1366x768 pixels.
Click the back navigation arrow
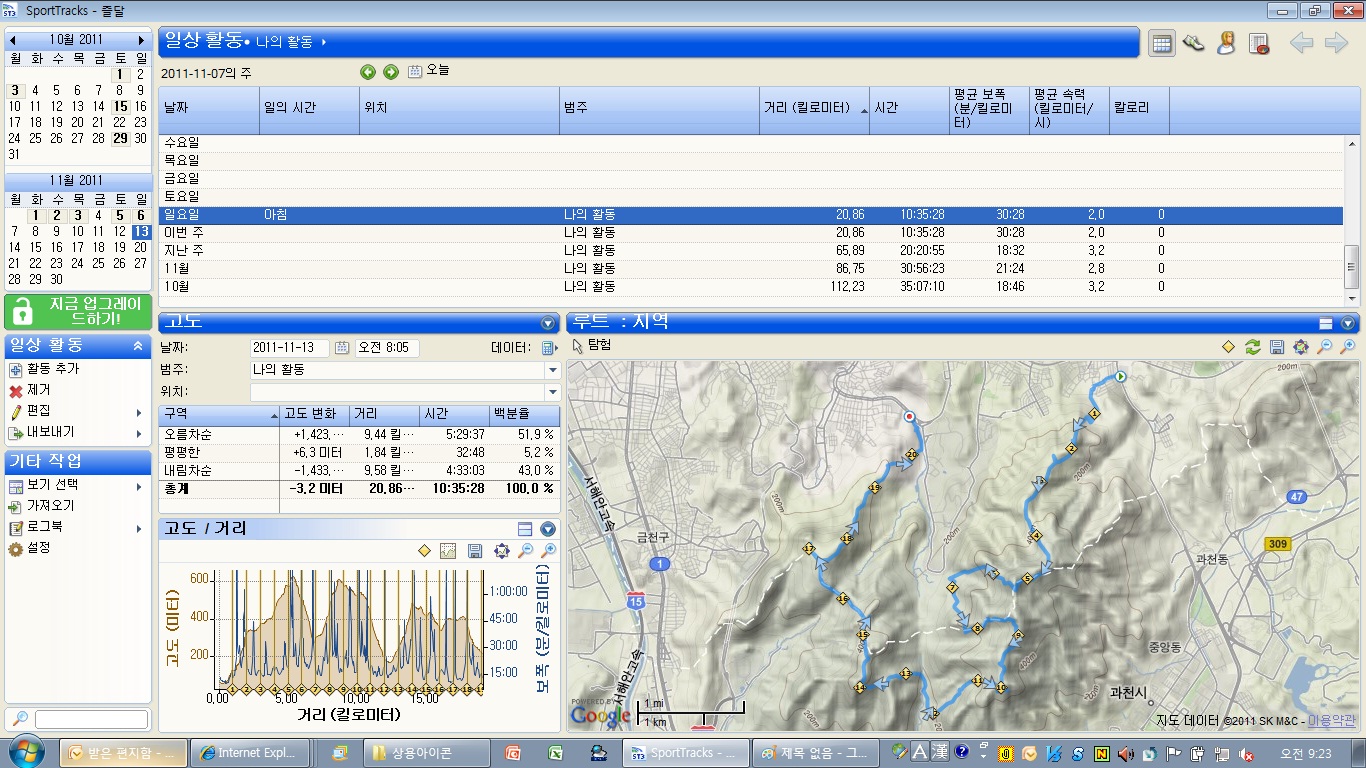point(1301,43)
